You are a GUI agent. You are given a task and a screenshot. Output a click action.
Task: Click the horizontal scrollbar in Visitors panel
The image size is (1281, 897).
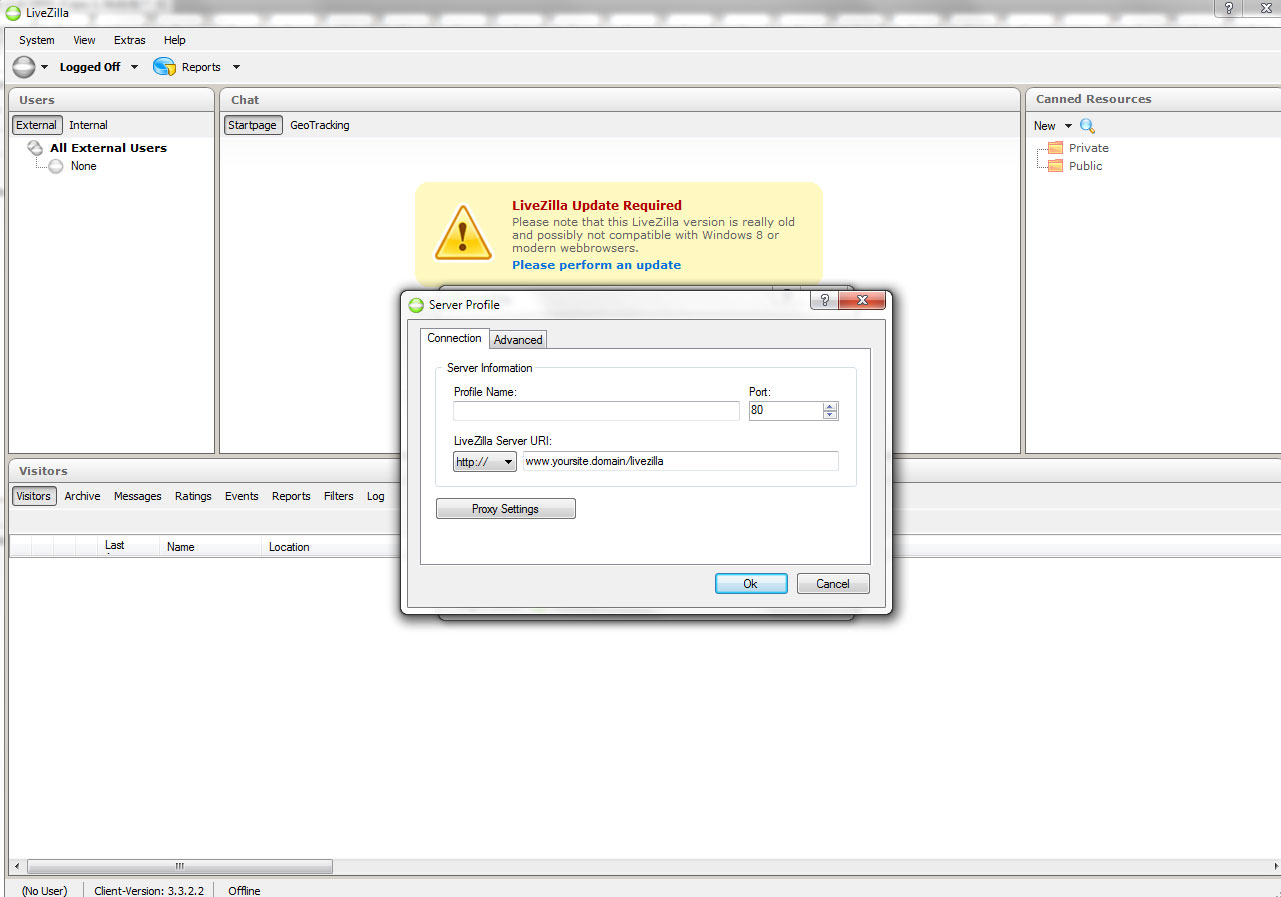click(x=180, y=867)
